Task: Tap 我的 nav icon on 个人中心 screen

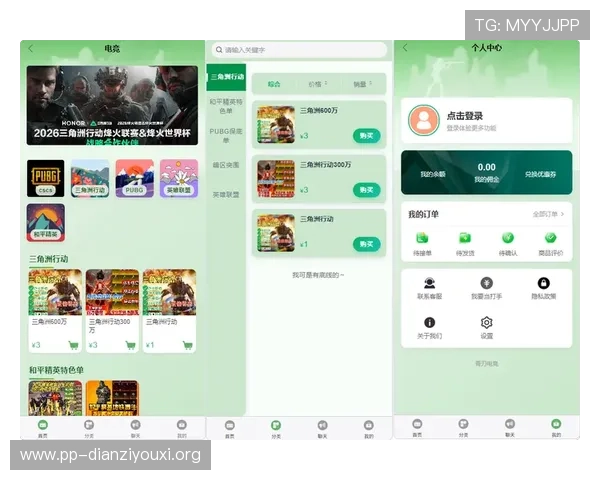Action: [556, 424]
